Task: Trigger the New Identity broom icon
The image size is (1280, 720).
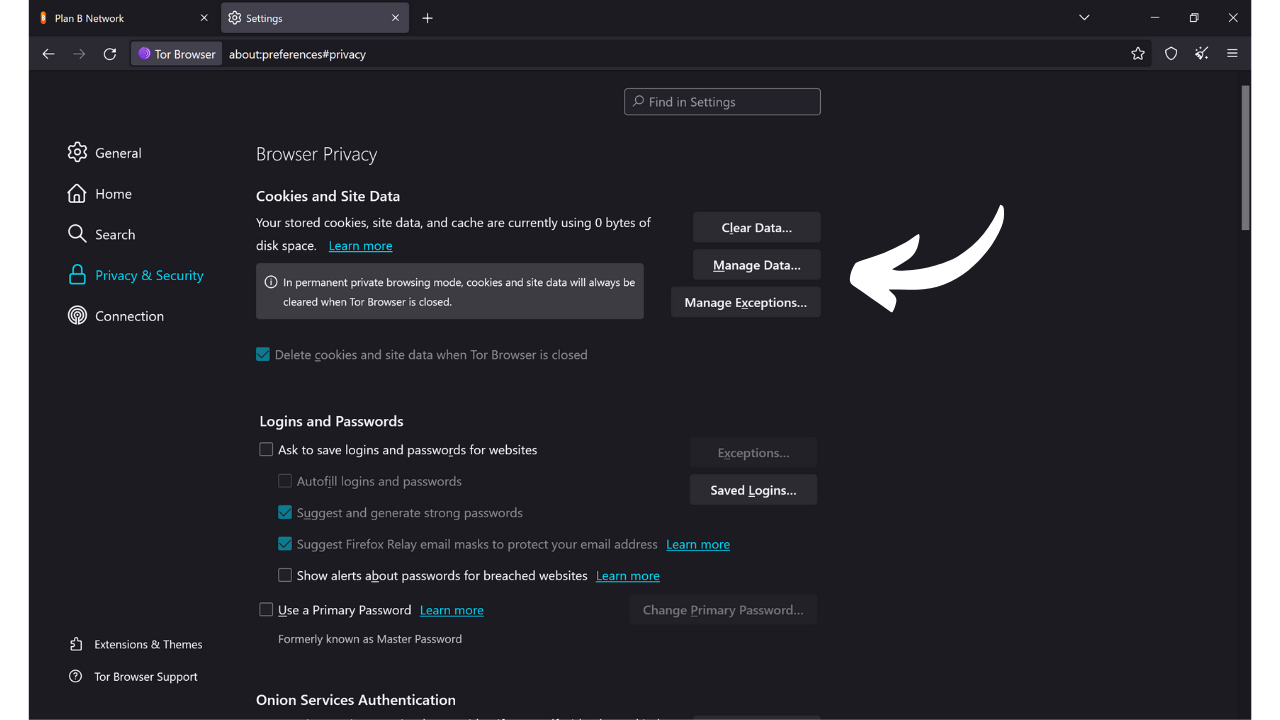Action: 1201,53
